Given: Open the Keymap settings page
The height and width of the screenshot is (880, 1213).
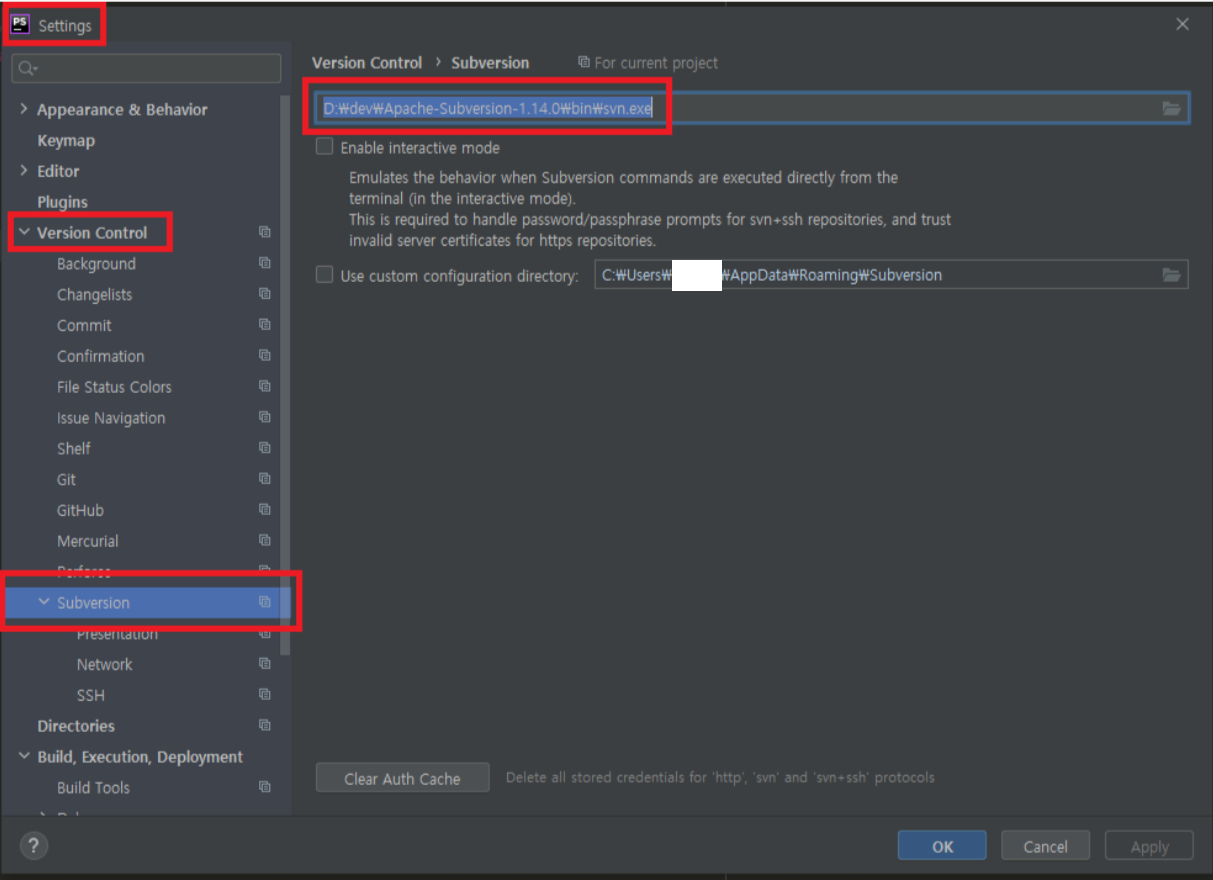Looking at the screenshot, I should click(x=66, y=140).
